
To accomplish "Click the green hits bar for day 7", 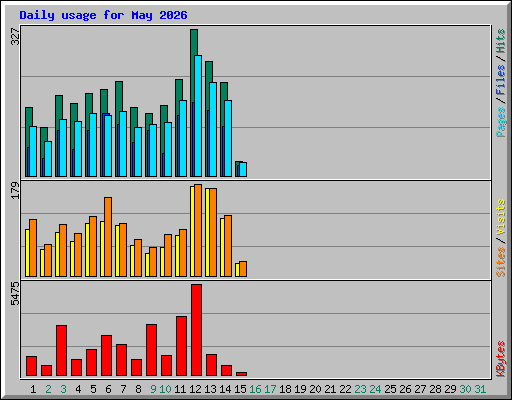I will coord(119,97).
